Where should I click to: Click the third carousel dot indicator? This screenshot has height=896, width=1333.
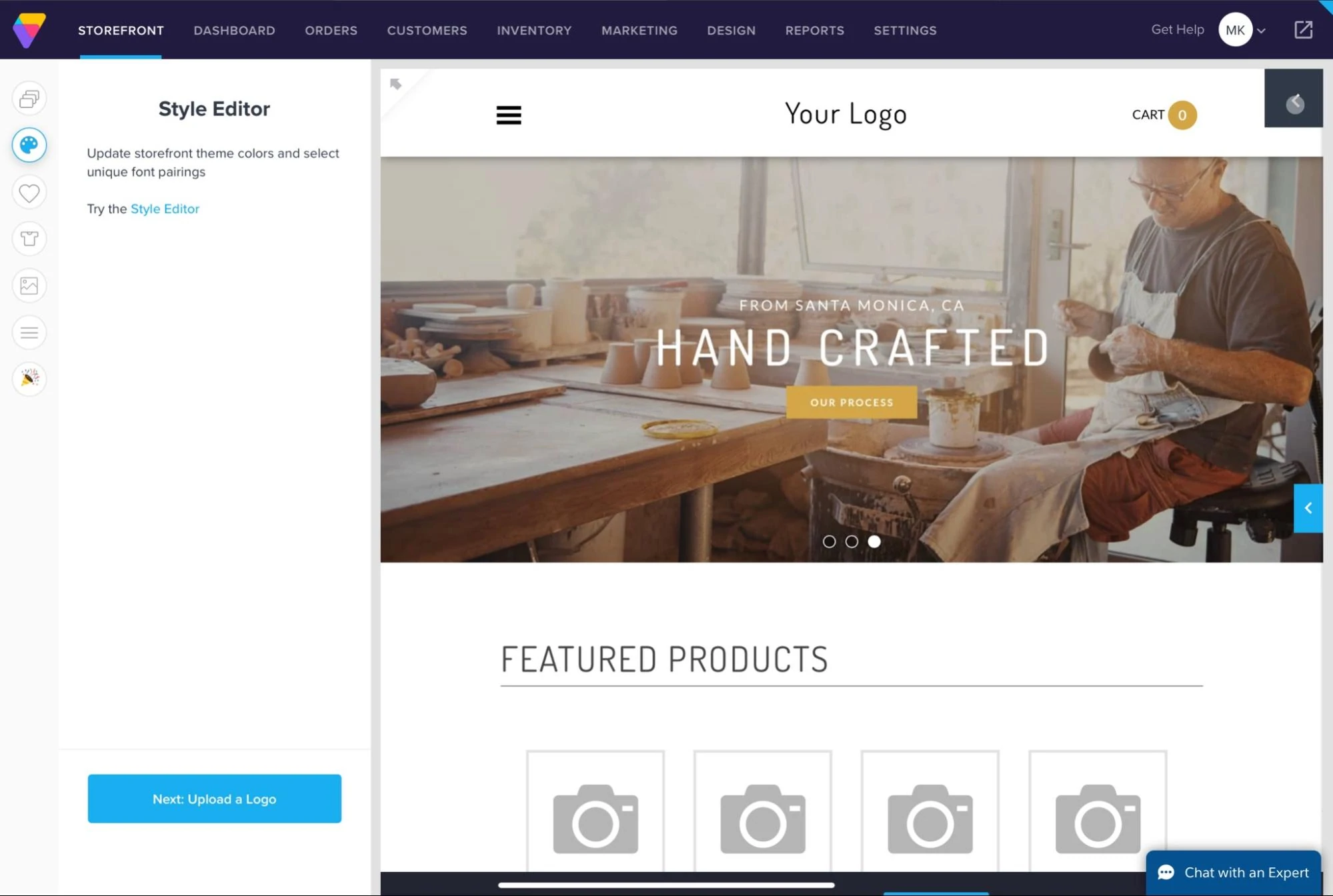[x=873, y=541]
